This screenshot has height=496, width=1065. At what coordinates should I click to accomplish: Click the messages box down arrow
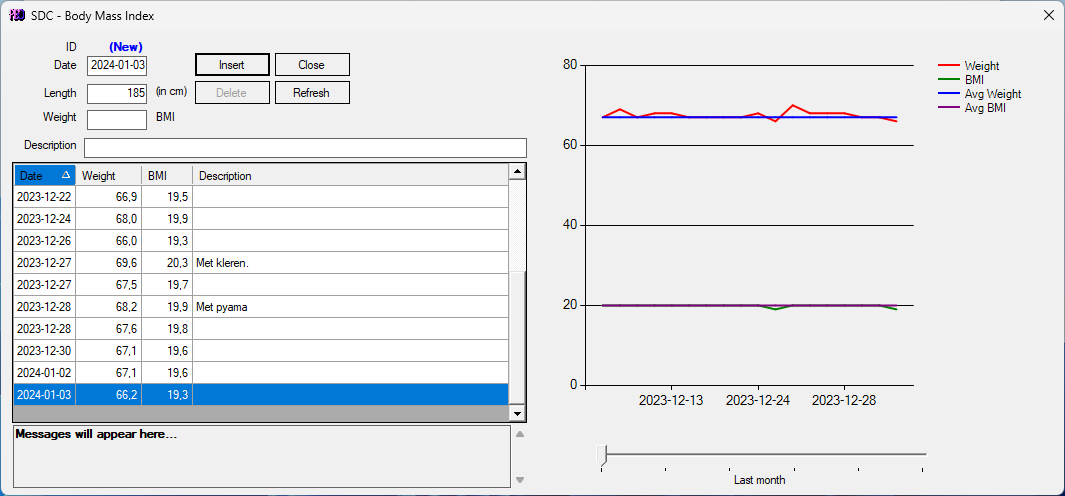click(520, 480)
